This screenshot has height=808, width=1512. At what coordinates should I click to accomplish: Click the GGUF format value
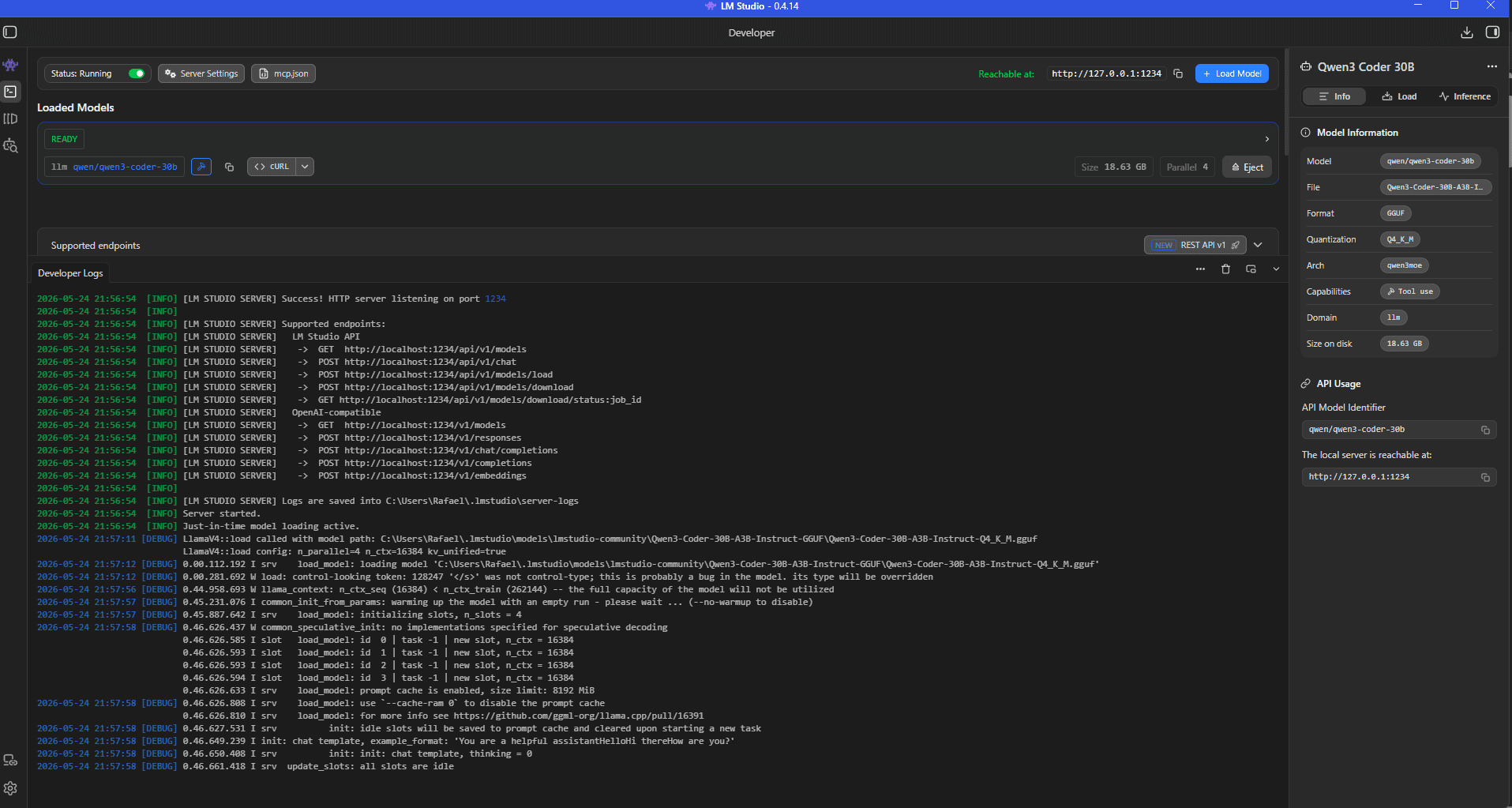(x=1395, y=213)
